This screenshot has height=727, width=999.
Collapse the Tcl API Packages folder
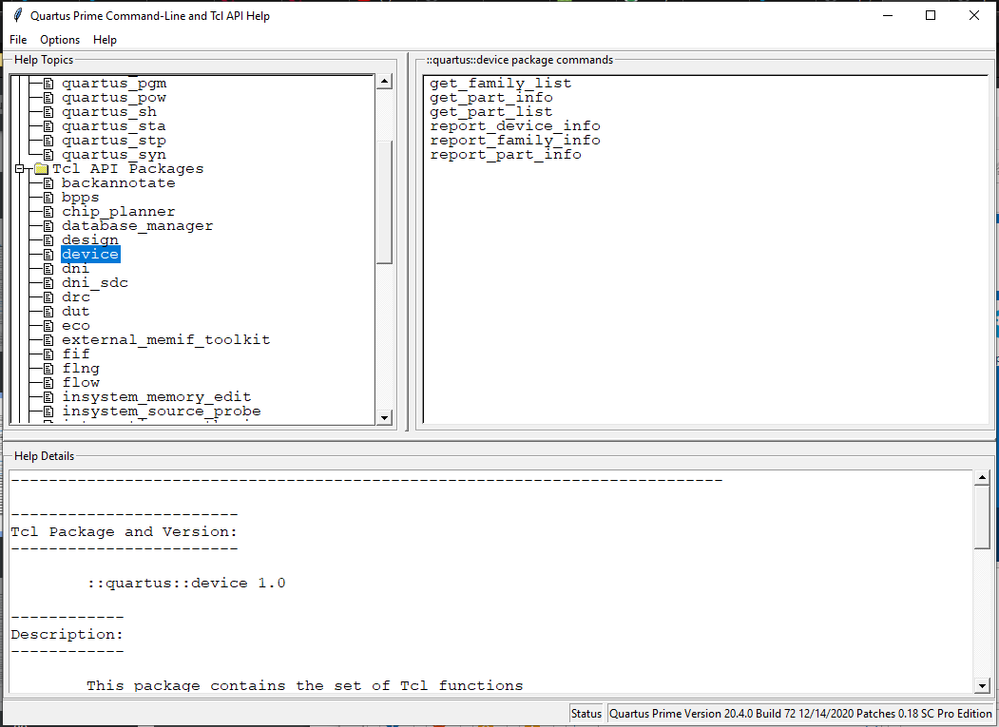pyautogui.click(x=20, y=169)
